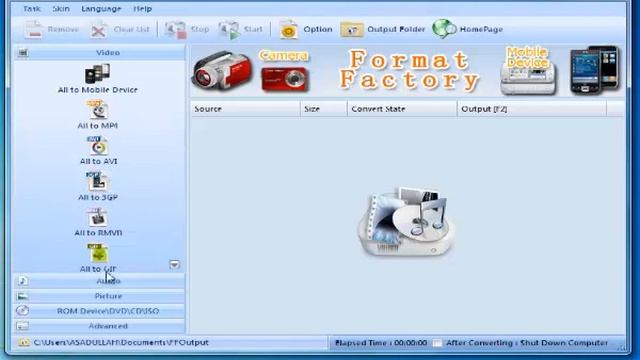Viewport: 640px width, 360px height.
Task: Click the red camcorder banner image
Action: [222, 70]
